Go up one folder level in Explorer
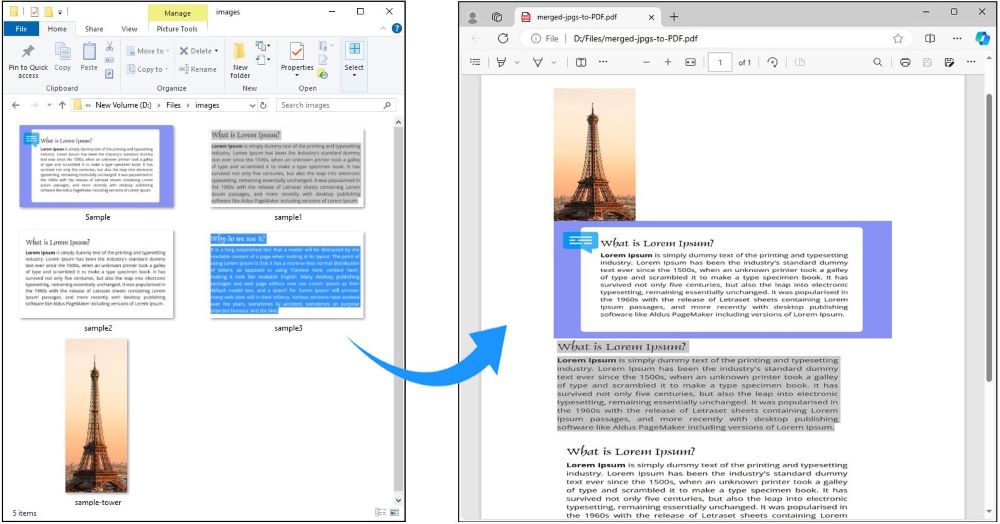 point(62,105)
